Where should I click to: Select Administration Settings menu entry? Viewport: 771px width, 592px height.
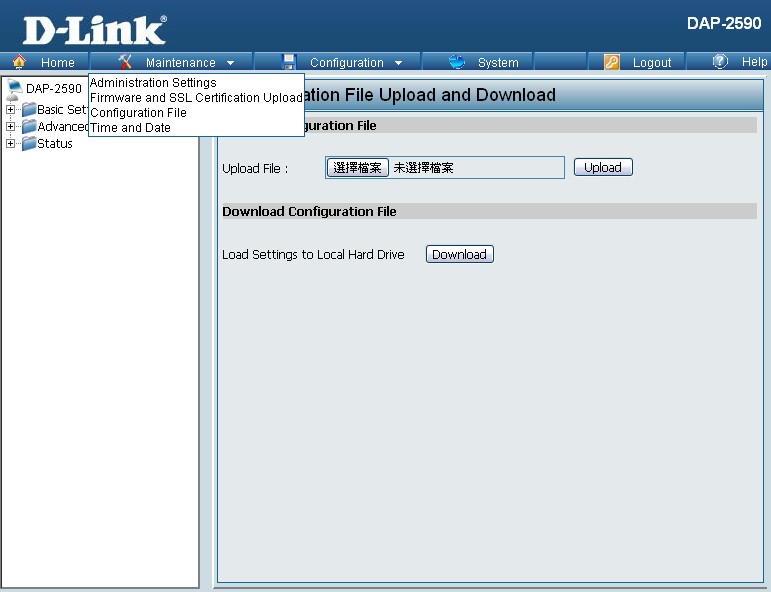pos(153,83)
